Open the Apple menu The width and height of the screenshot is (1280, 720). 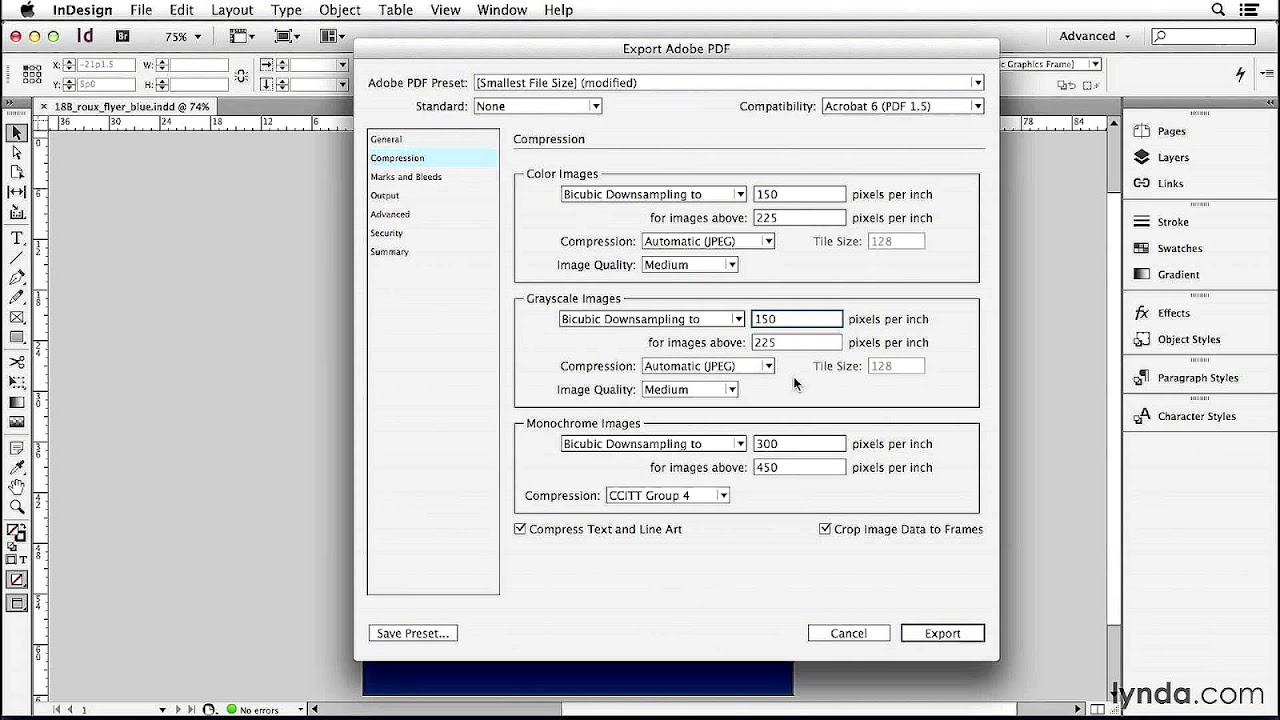coord(27,10)
